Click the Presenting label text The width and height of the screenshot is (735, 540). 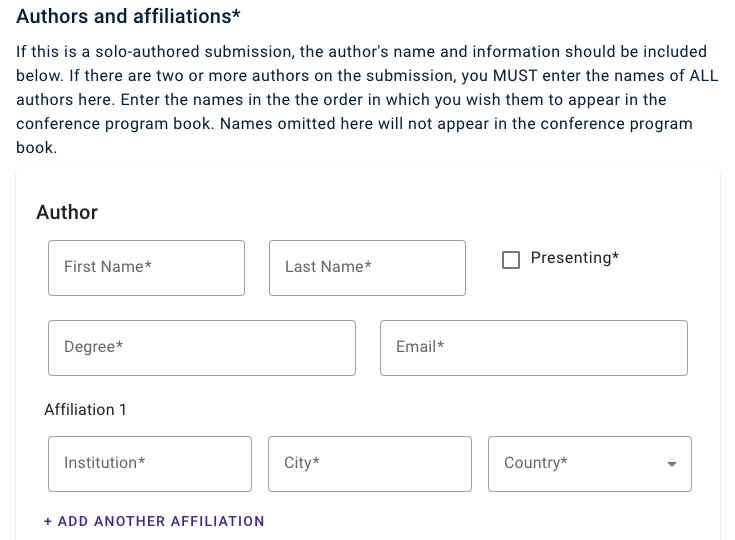[x=574, y=258]
